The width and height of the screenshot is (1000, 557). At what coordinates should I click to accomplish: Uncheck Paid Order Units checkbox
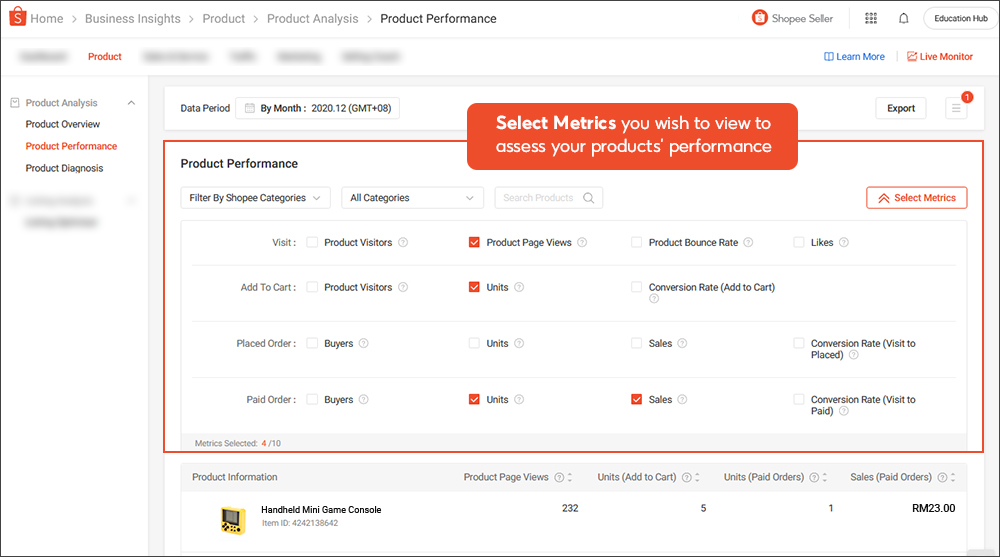tap(474, 399)
